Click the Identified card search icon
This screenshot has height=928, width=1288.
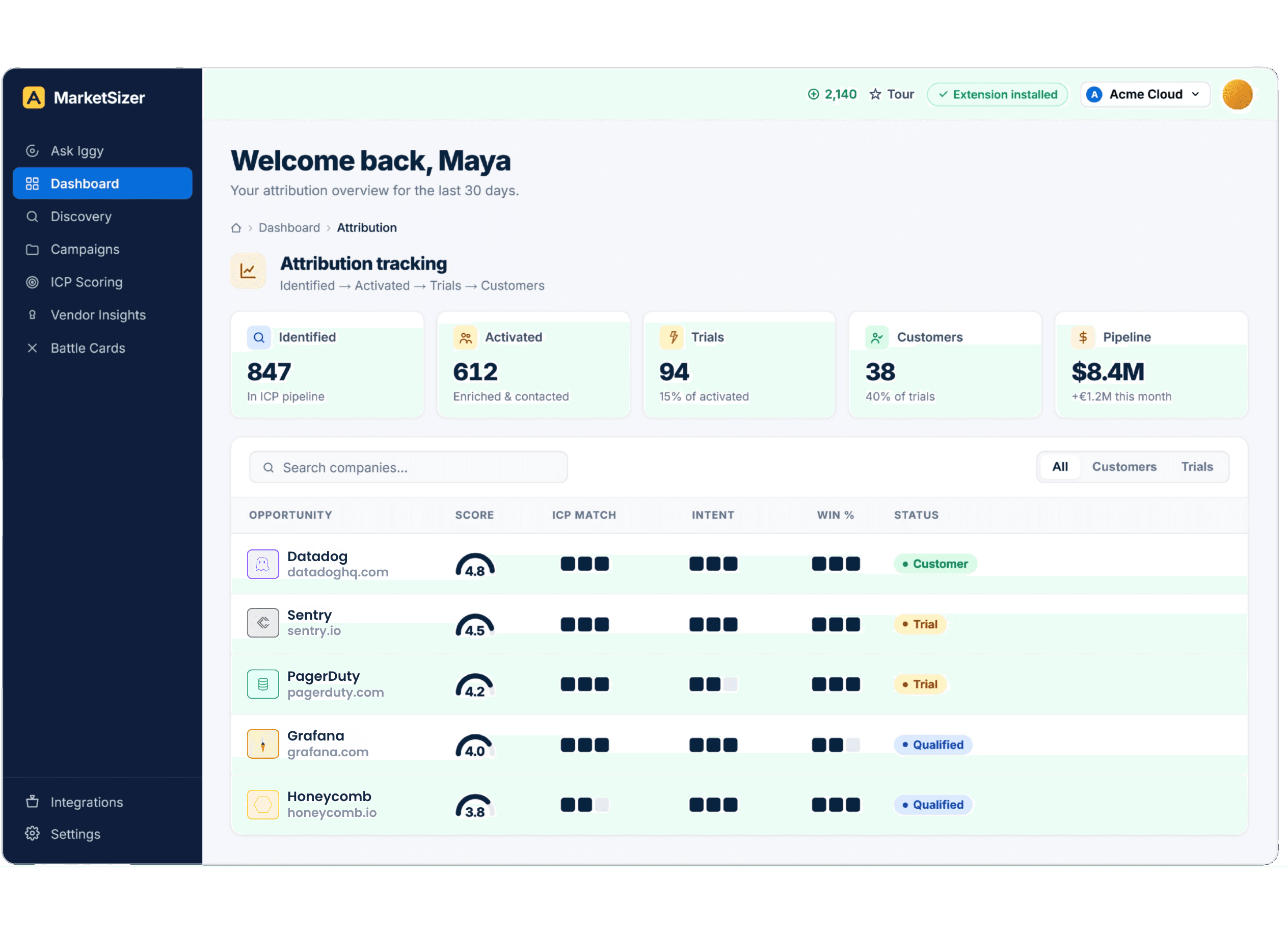click(x=259, y=338)
